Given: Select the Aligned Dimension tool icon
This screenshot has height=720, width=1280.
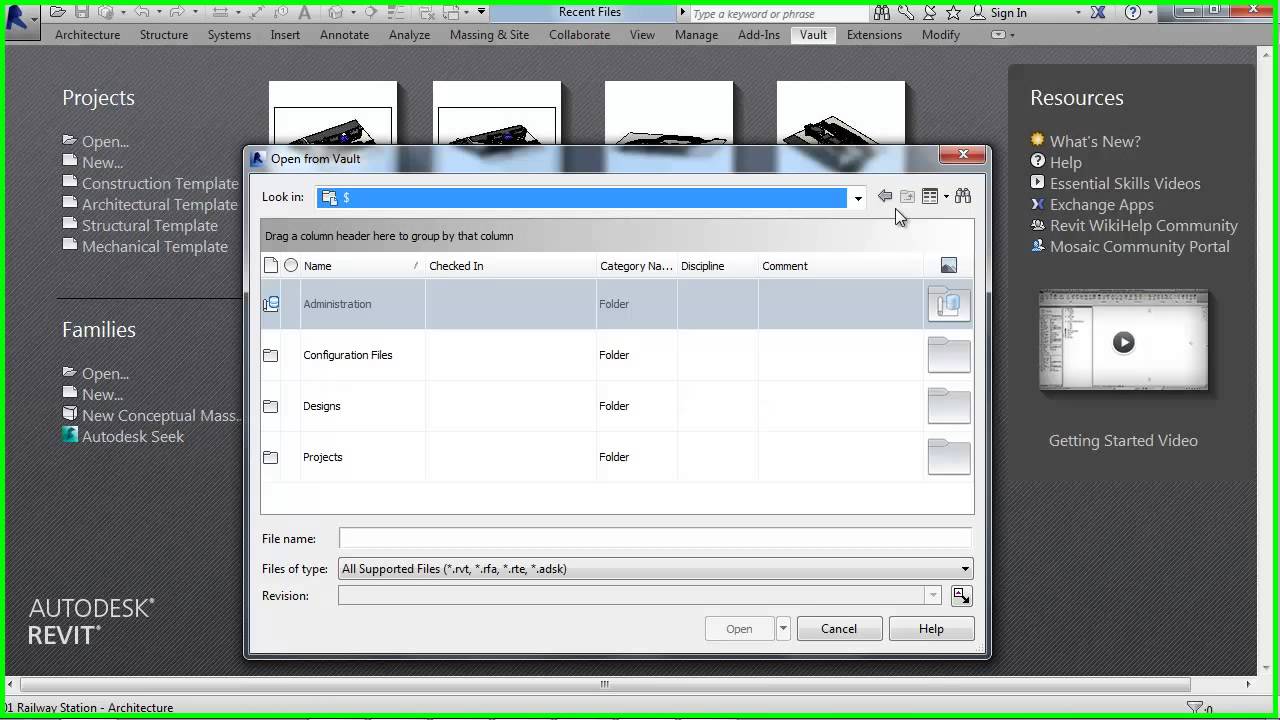Looking at the screenshot, I should tap(256, 12).
